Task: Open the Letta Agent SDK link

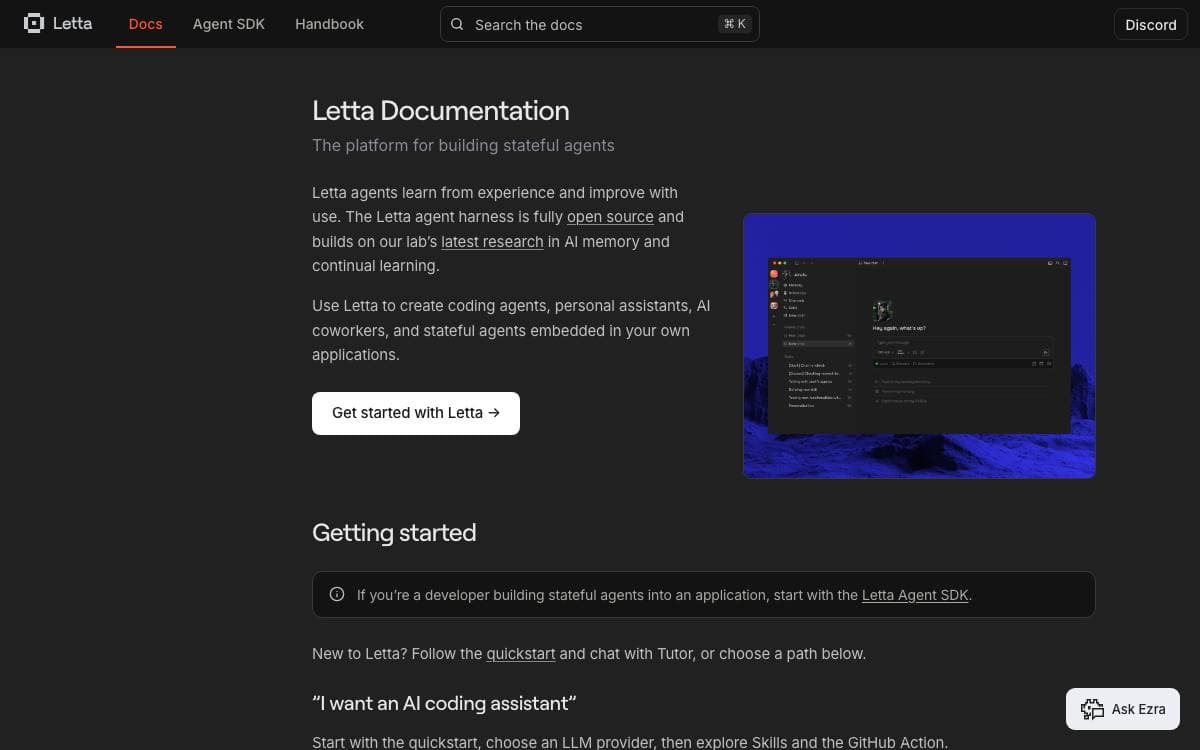Action: click(915, 595)
